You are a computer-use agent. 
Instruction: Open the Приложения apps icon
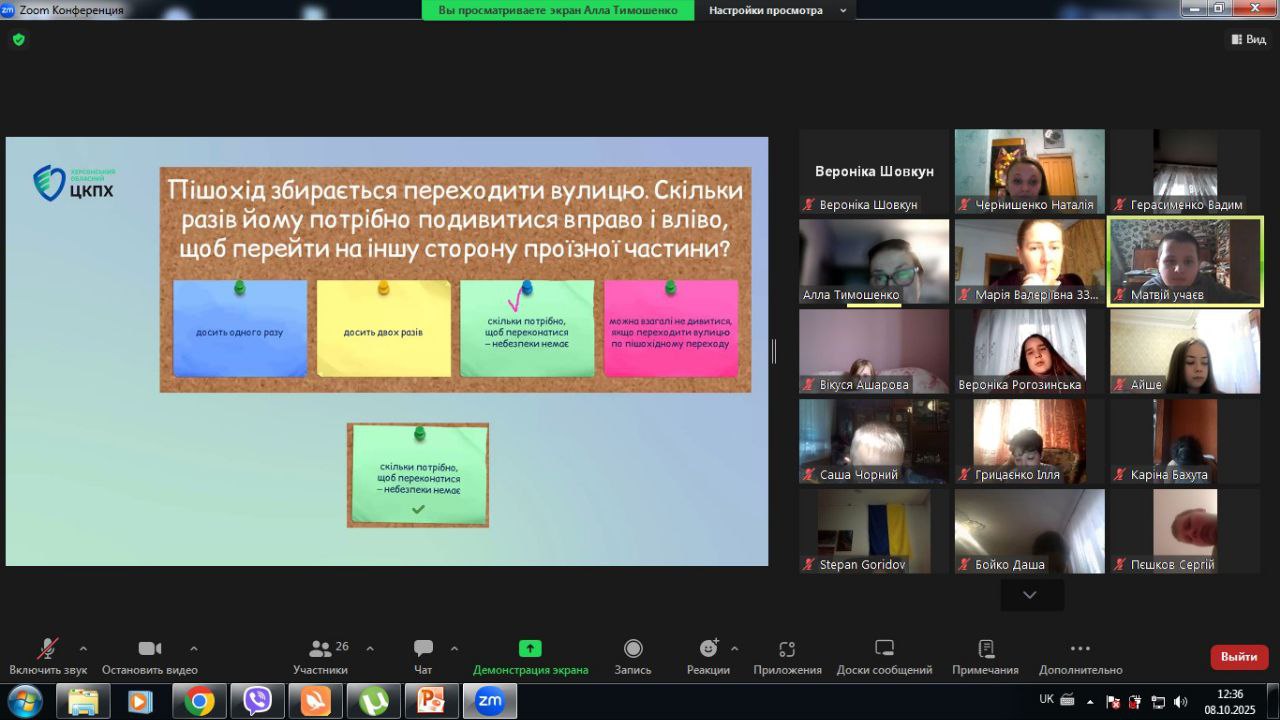coord(787,649)
